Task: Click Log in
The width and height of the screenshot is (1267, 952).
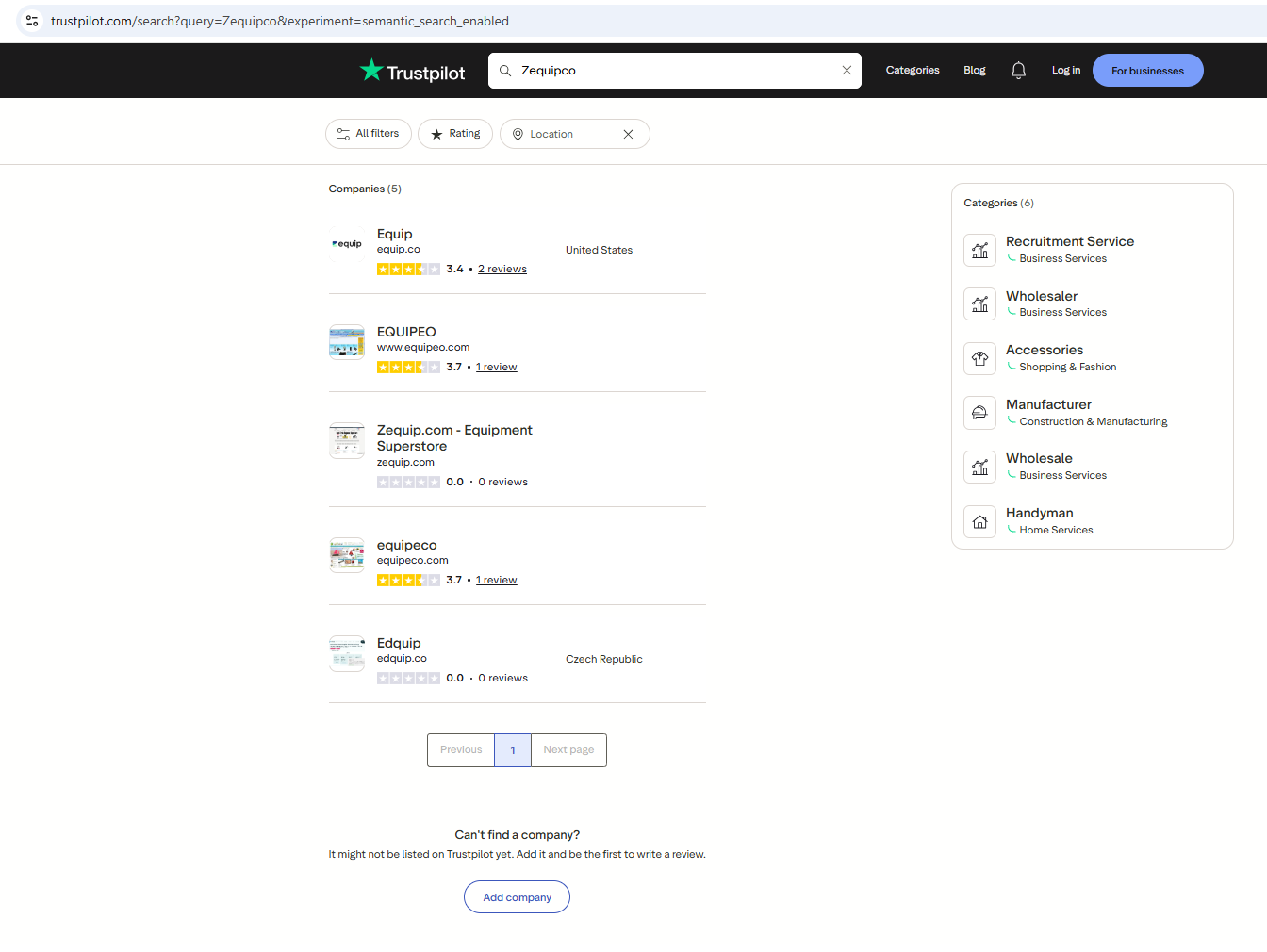Action: click(x=1066, y=71)
